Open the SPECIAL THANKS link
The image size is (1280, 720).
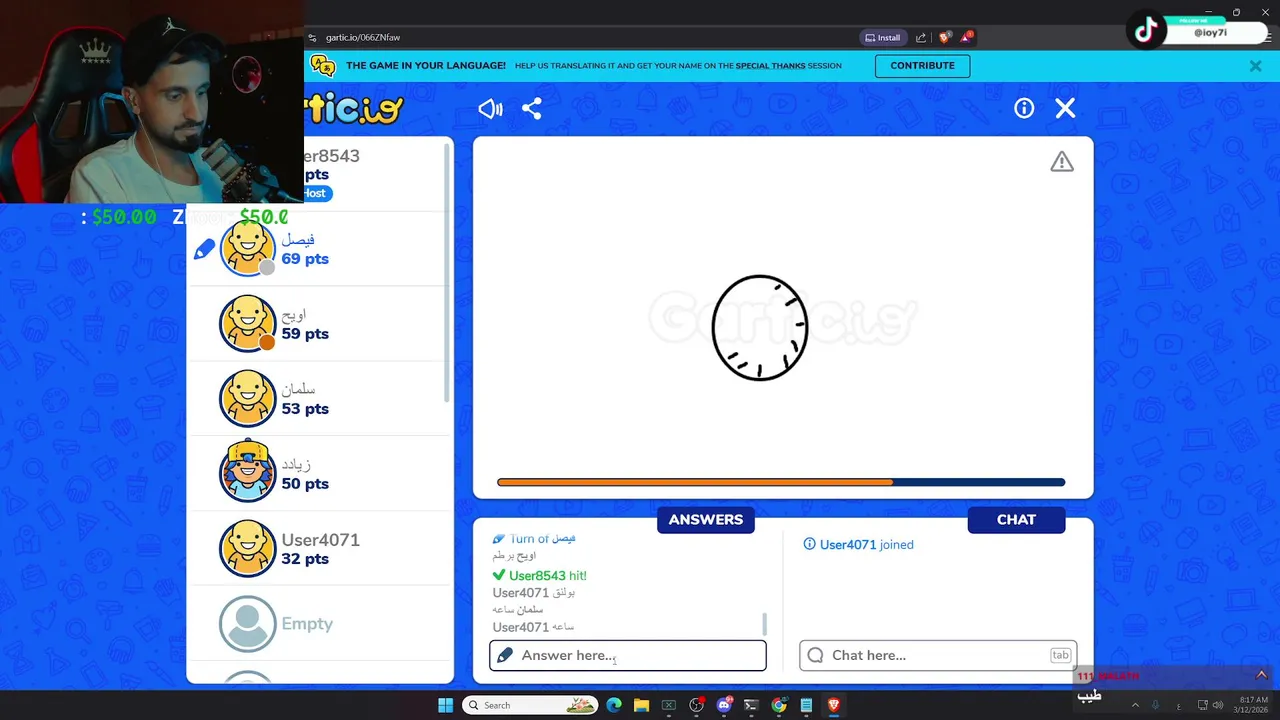tap(770, 66)
